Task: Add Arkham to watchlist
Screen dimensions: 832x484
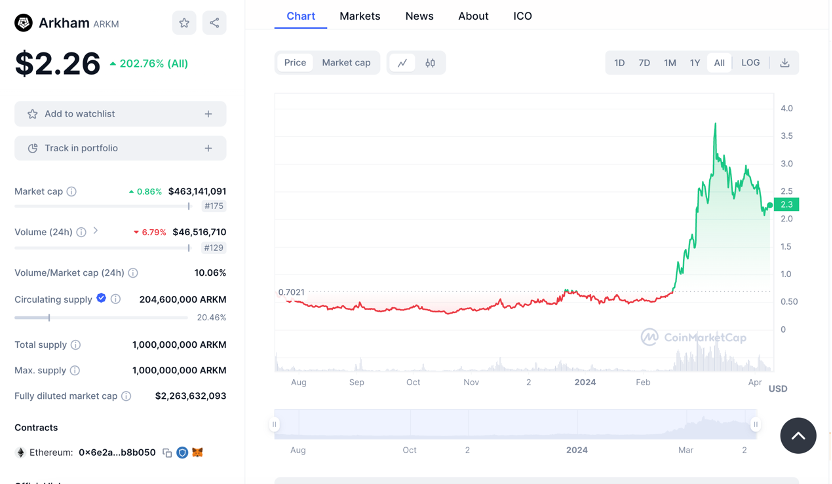Action: [120, 114]
